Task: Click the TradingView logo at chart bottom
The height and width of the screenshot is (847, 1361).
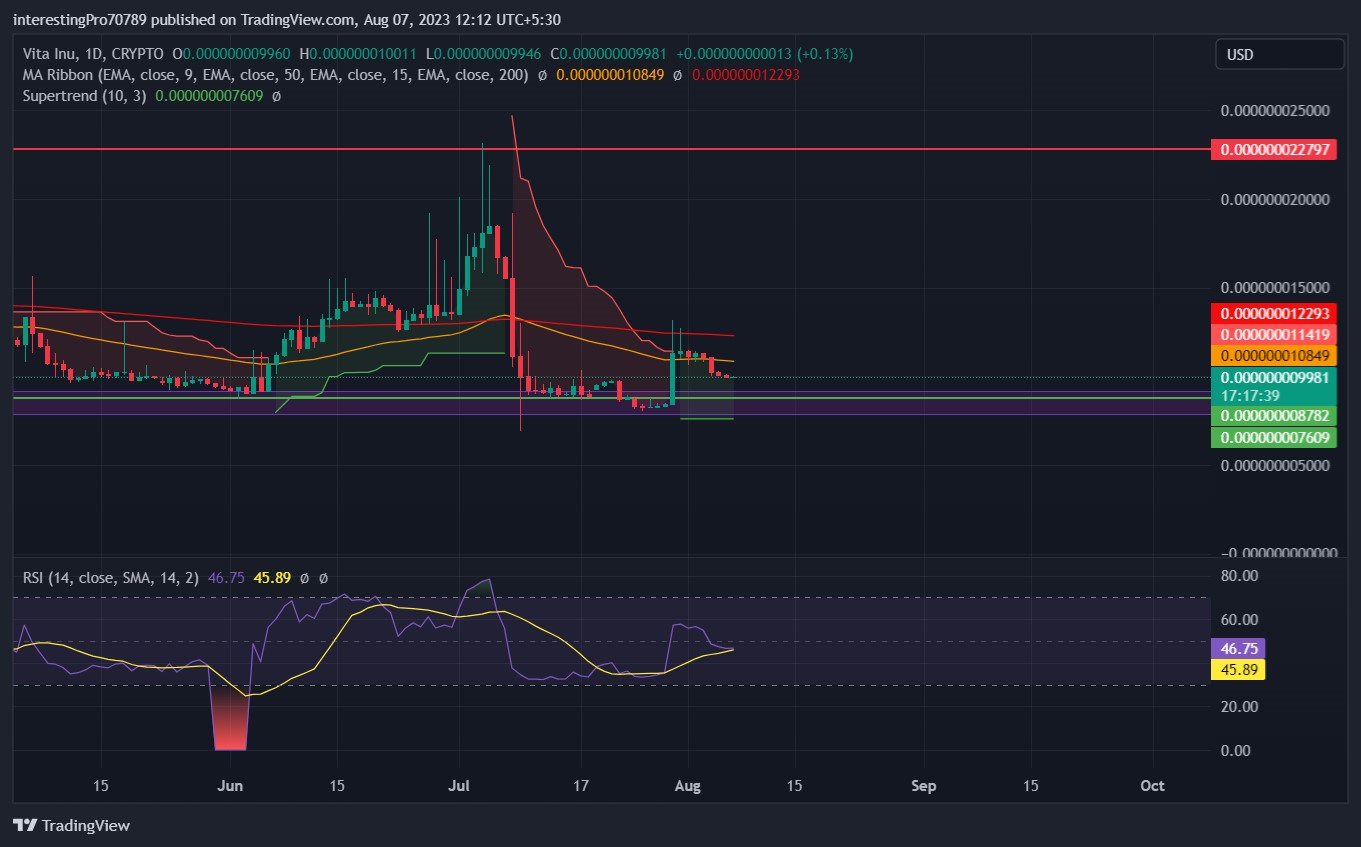Action: pyautogui.click(x=71, y=826)
